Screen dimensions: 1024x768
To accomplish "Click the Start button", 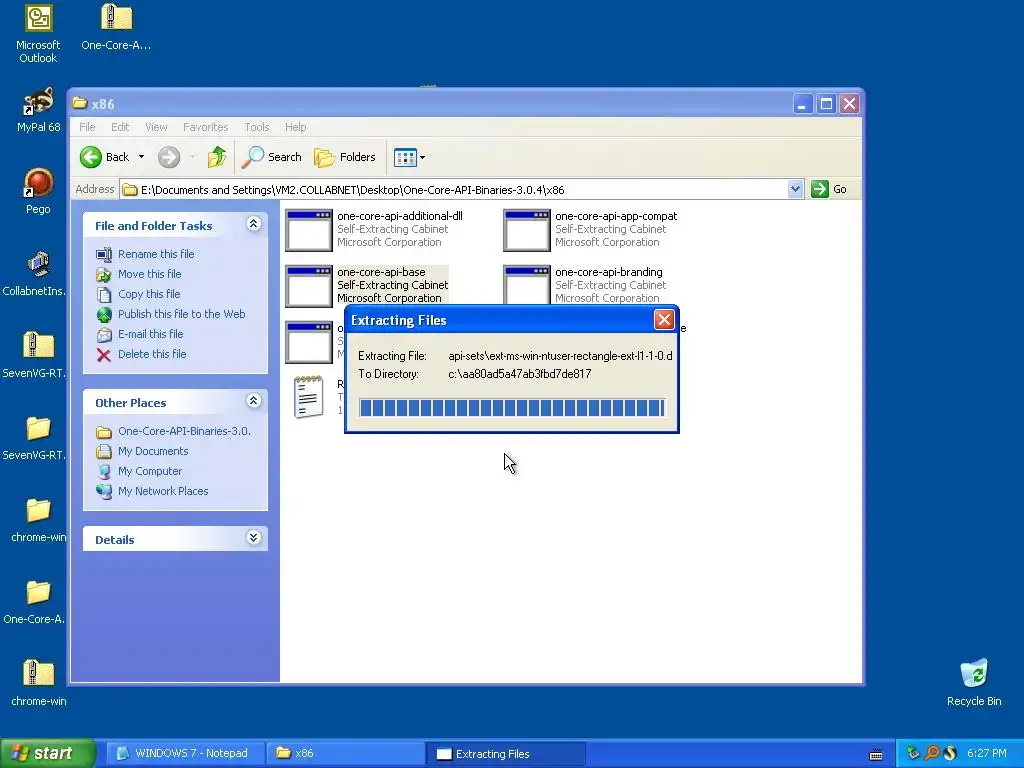I will [47, 753].
